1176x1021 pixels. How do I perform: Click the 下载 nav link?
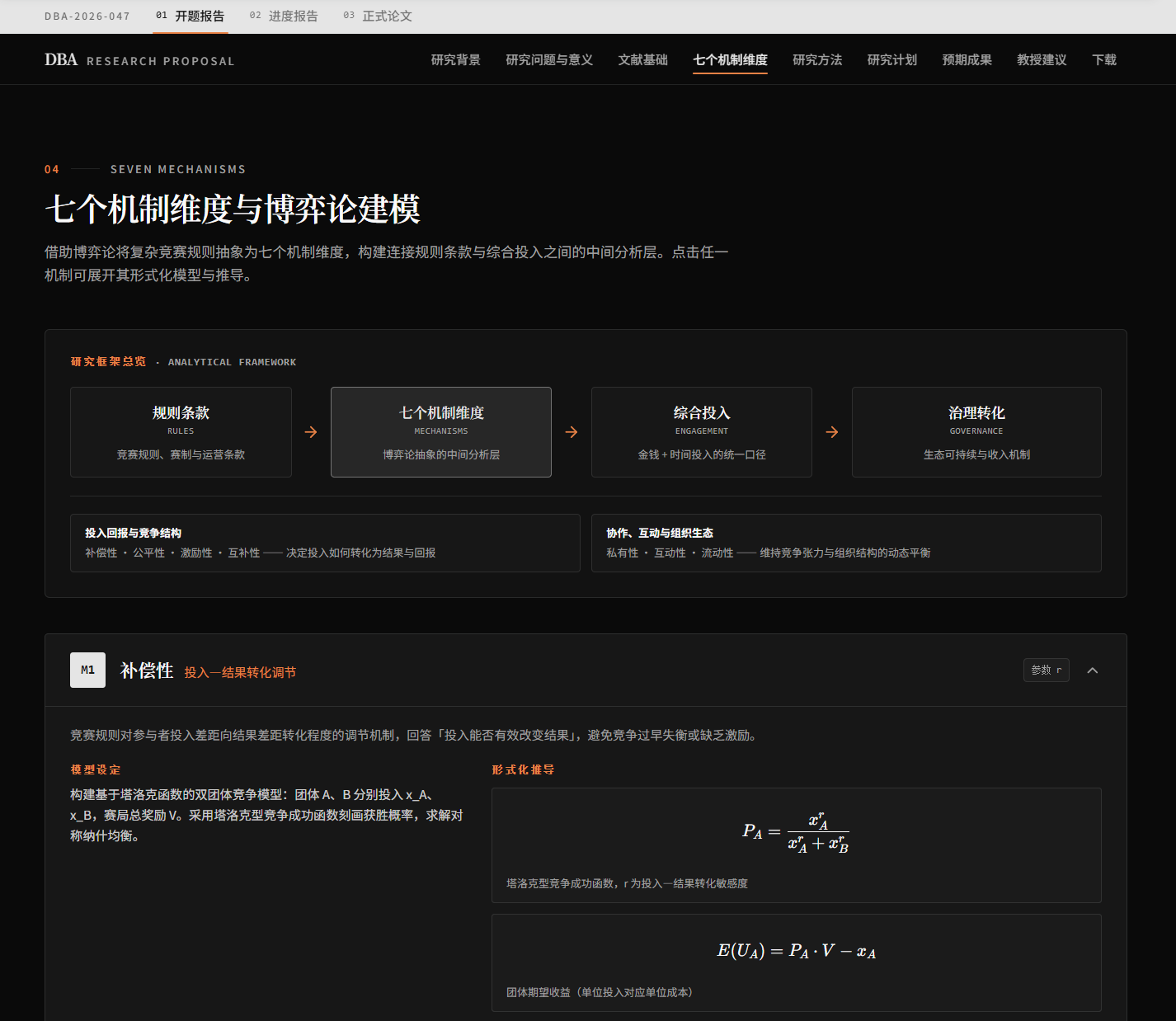click(1104, 60)
